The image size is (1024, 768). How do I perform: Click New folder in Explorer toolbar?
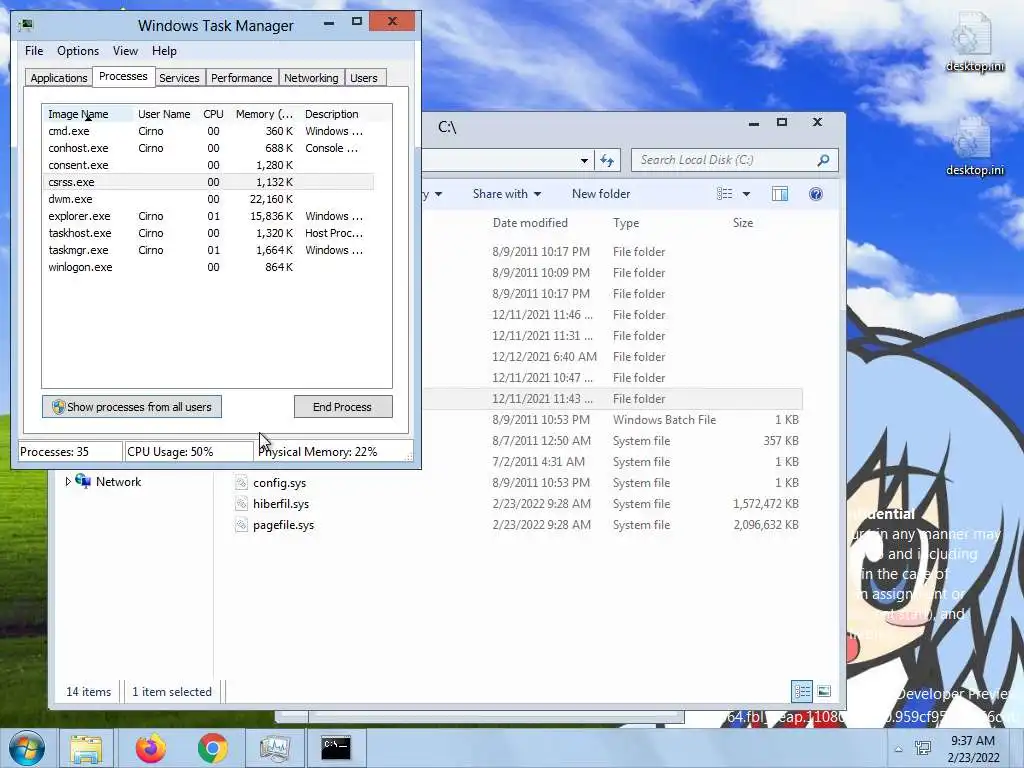tap(601, 194)
